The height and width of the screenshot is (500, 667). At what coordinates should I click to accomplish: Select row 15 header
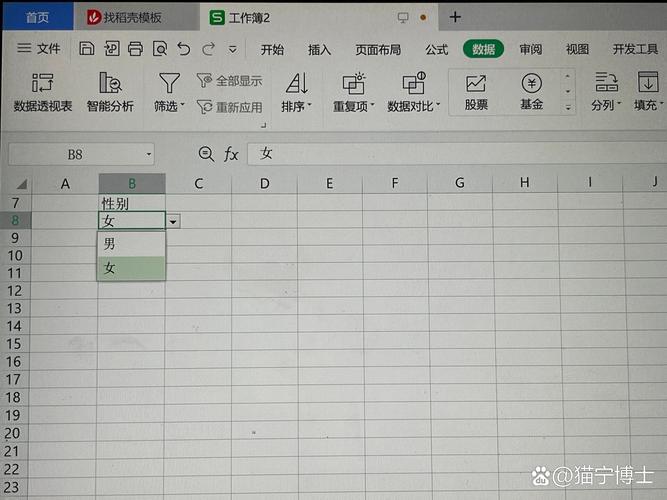point(14,344)
